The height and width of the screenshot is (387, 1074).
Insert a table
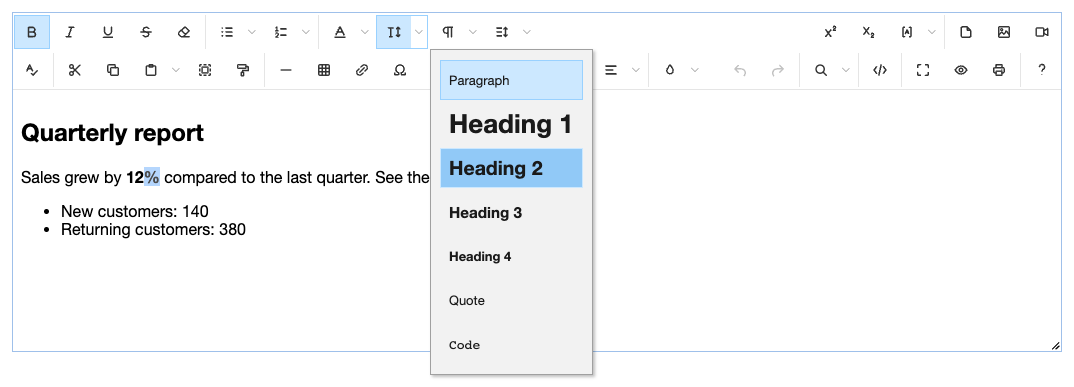pyautogui.click(x=324, y=70)
